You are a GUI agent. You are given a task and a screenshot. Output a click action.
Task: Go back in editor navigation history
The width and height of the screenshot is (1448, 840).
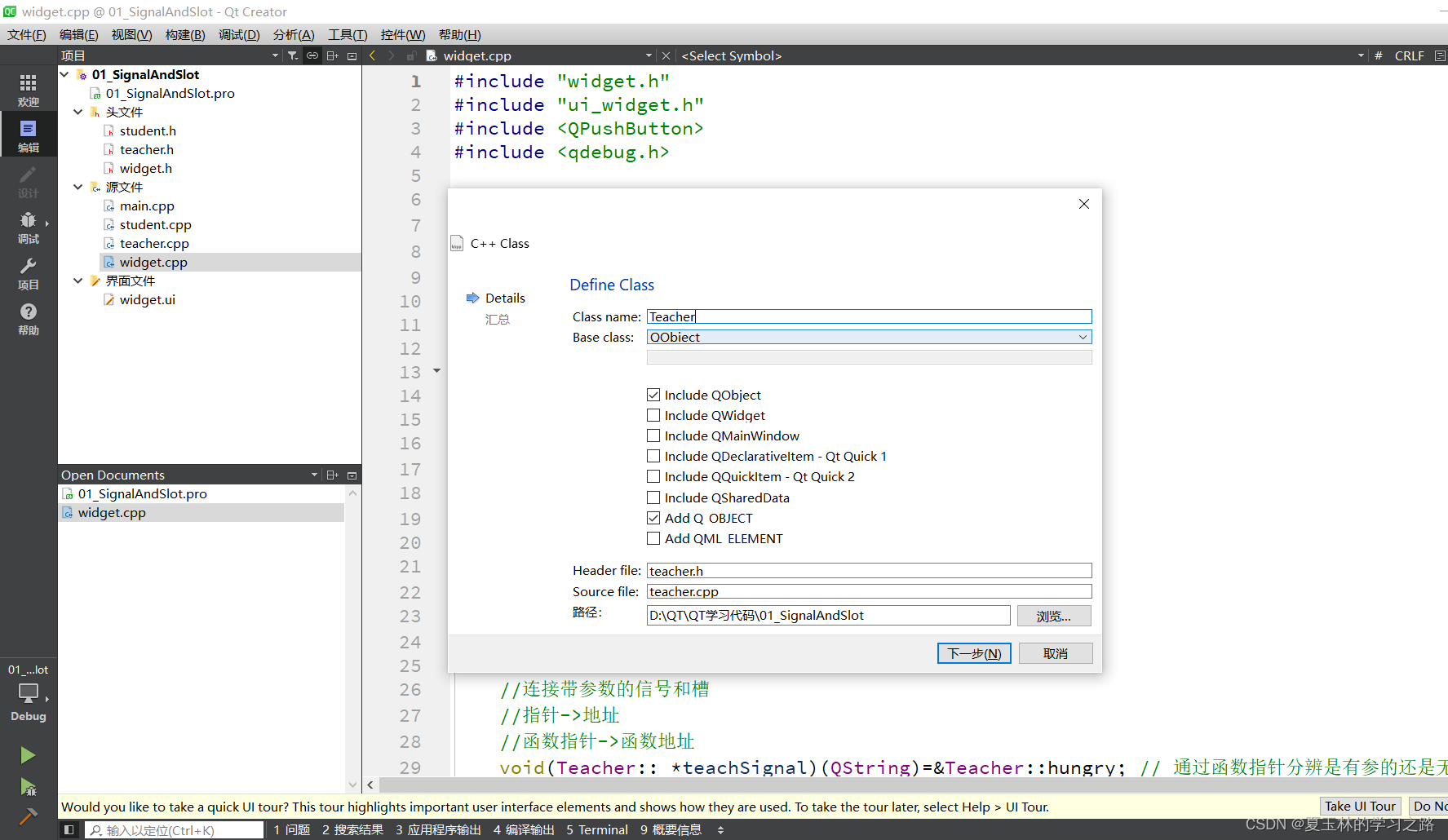pos(373,55)
